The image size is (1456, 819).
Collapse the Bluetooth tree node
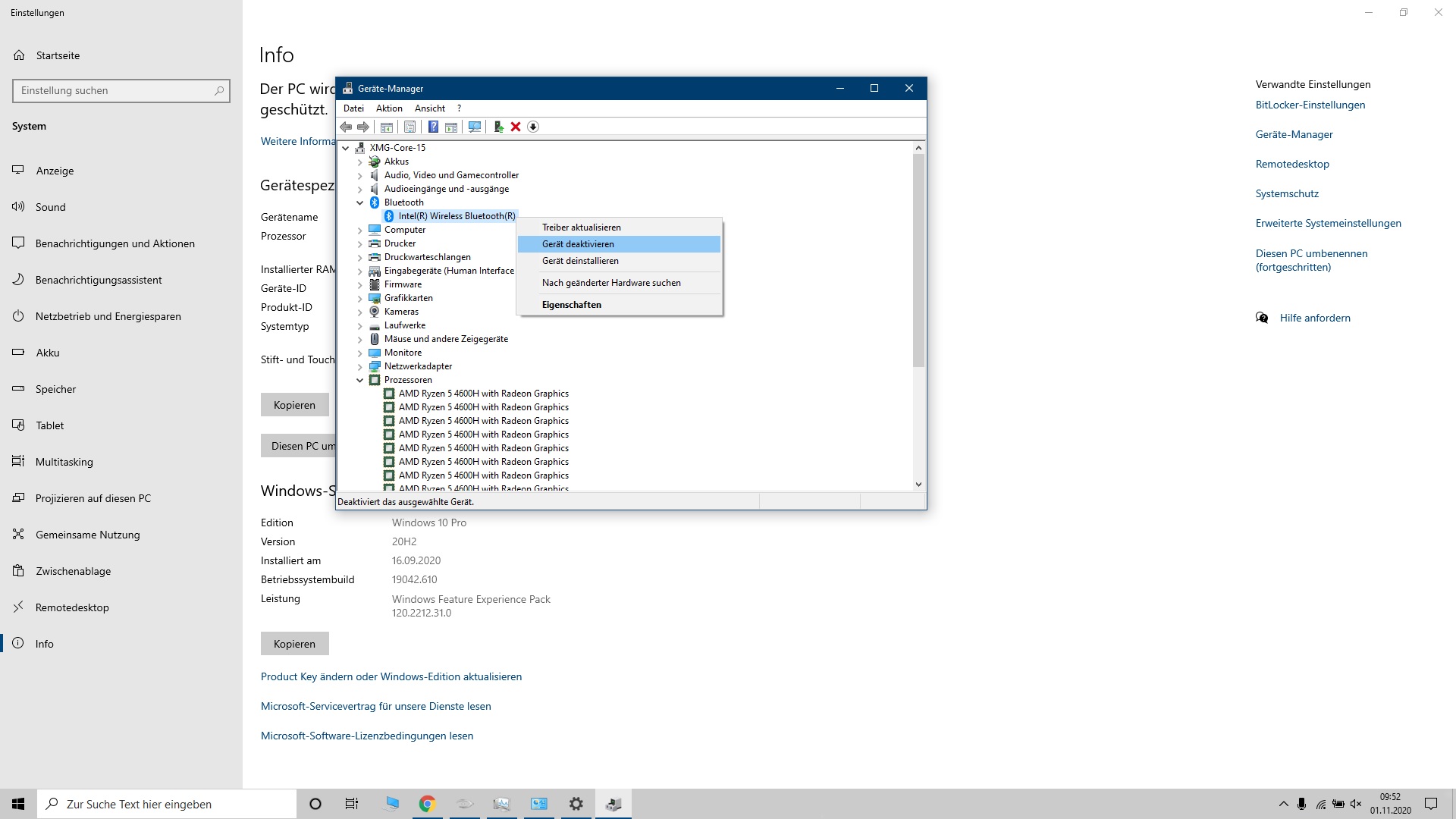[x=360, y=202]
